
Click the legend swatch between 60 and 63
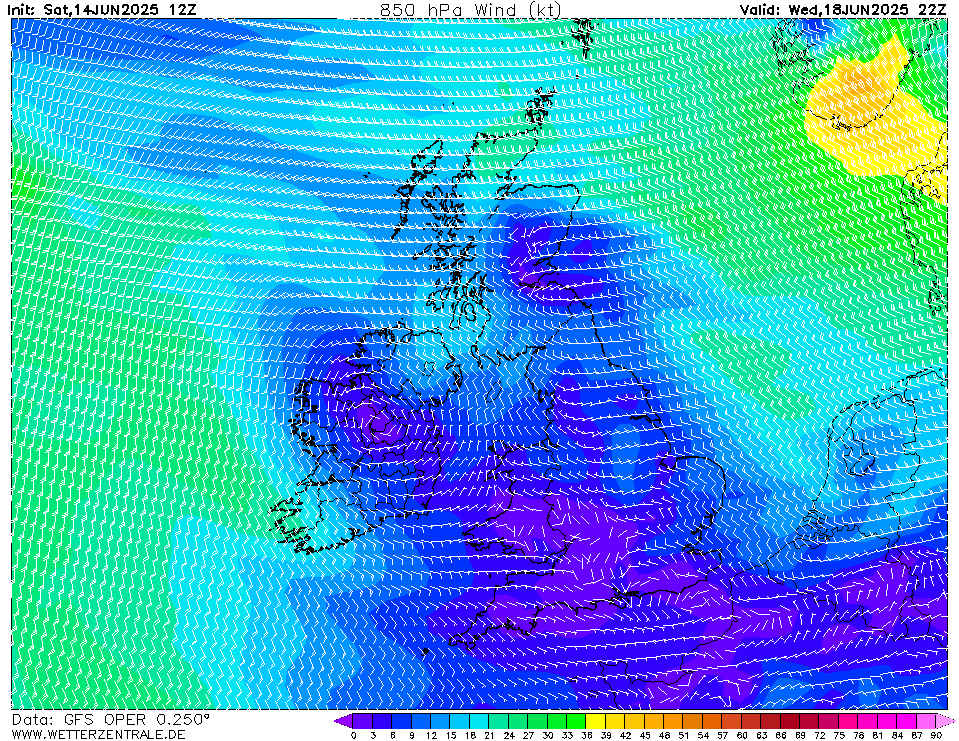point(751,721)
